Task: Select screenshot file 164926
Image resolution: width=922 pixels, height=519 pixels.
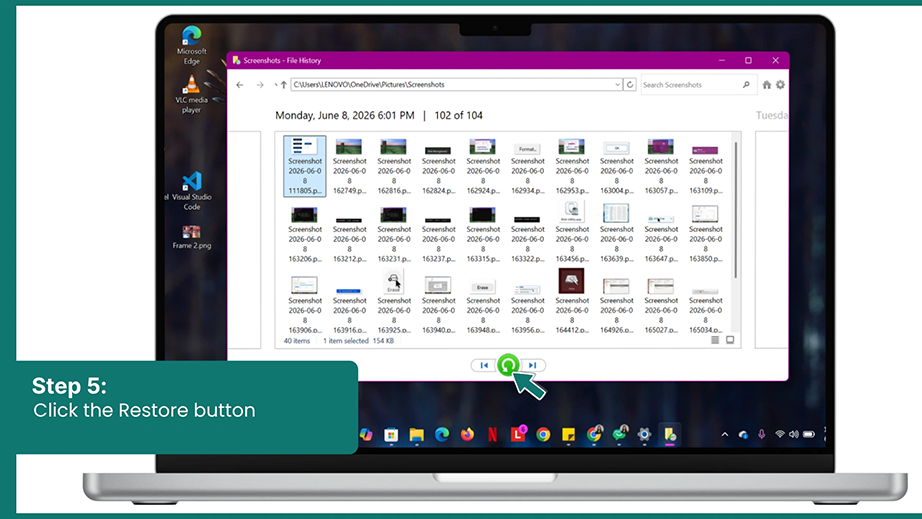Action: point(617,304)
